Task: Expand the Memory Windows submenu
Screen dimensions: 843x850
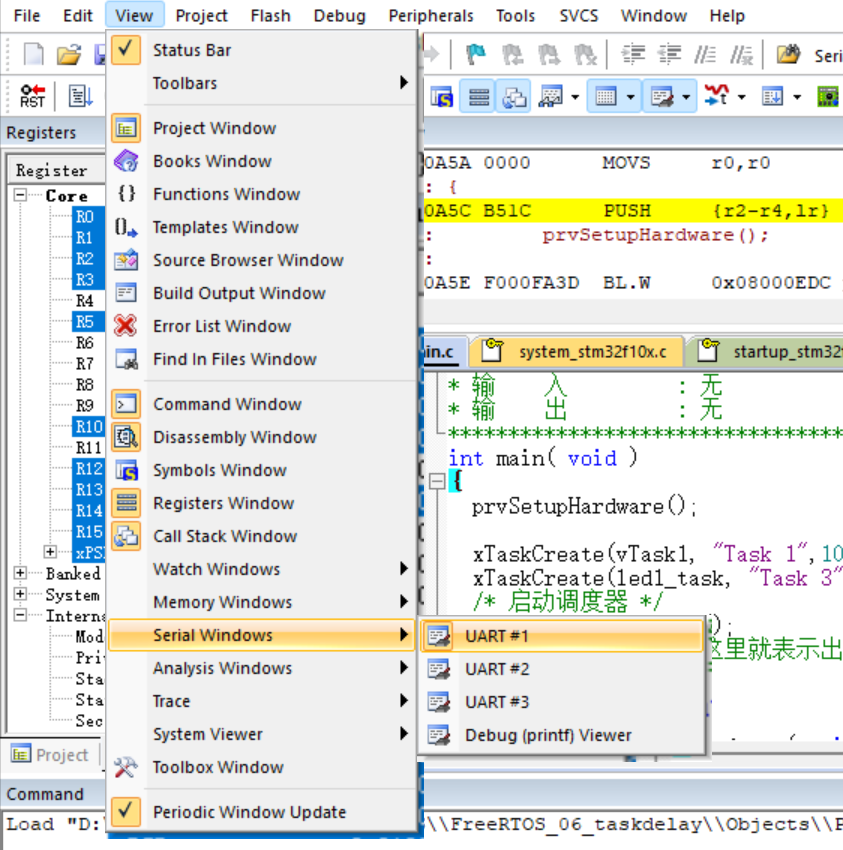Action: coord(262,602)
